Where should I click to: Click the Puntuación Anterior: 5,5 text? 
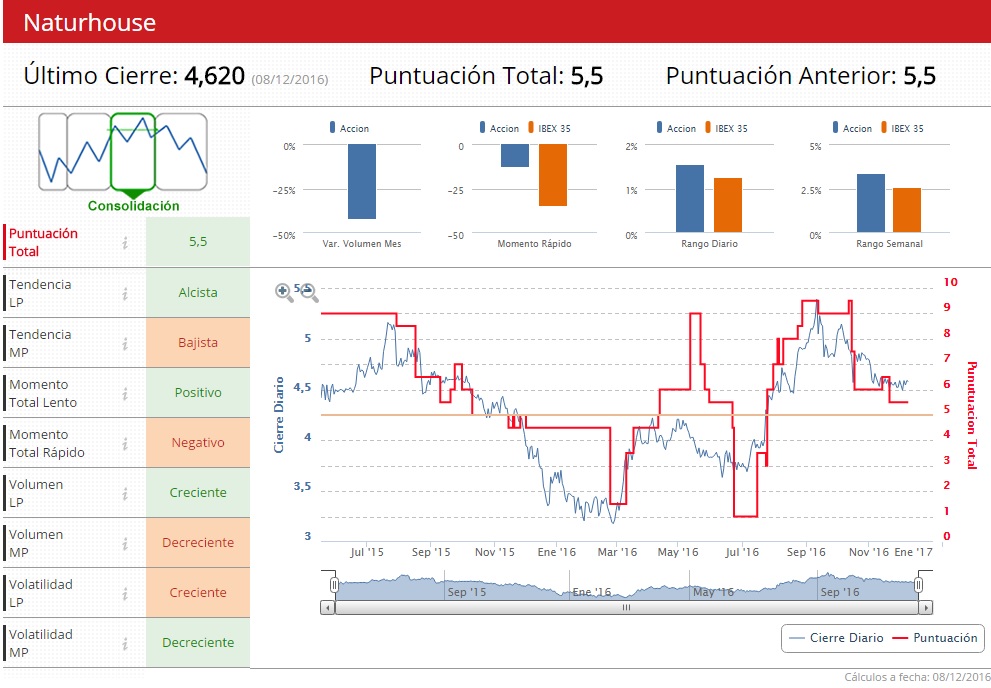[x=801, y=76]
